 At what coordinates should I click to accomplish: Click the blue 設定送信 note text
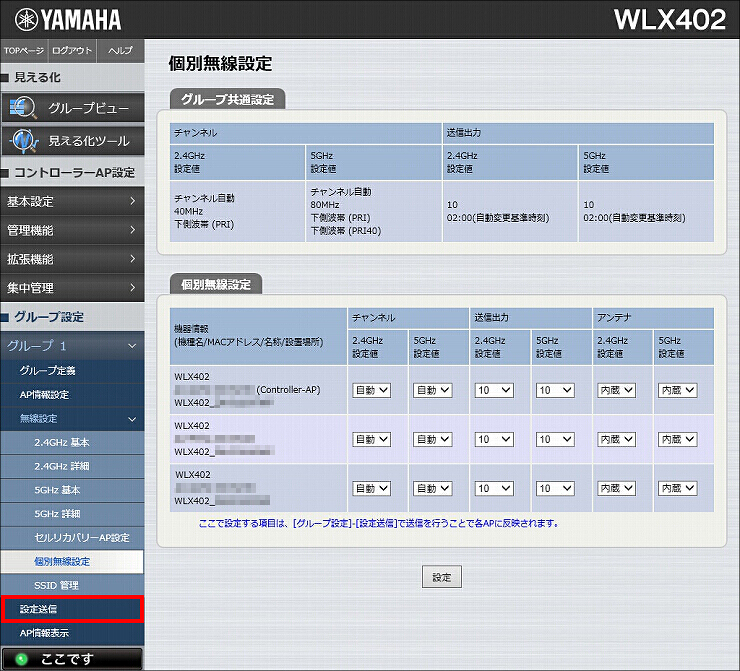pyautogui.click(x=378, y=523)
